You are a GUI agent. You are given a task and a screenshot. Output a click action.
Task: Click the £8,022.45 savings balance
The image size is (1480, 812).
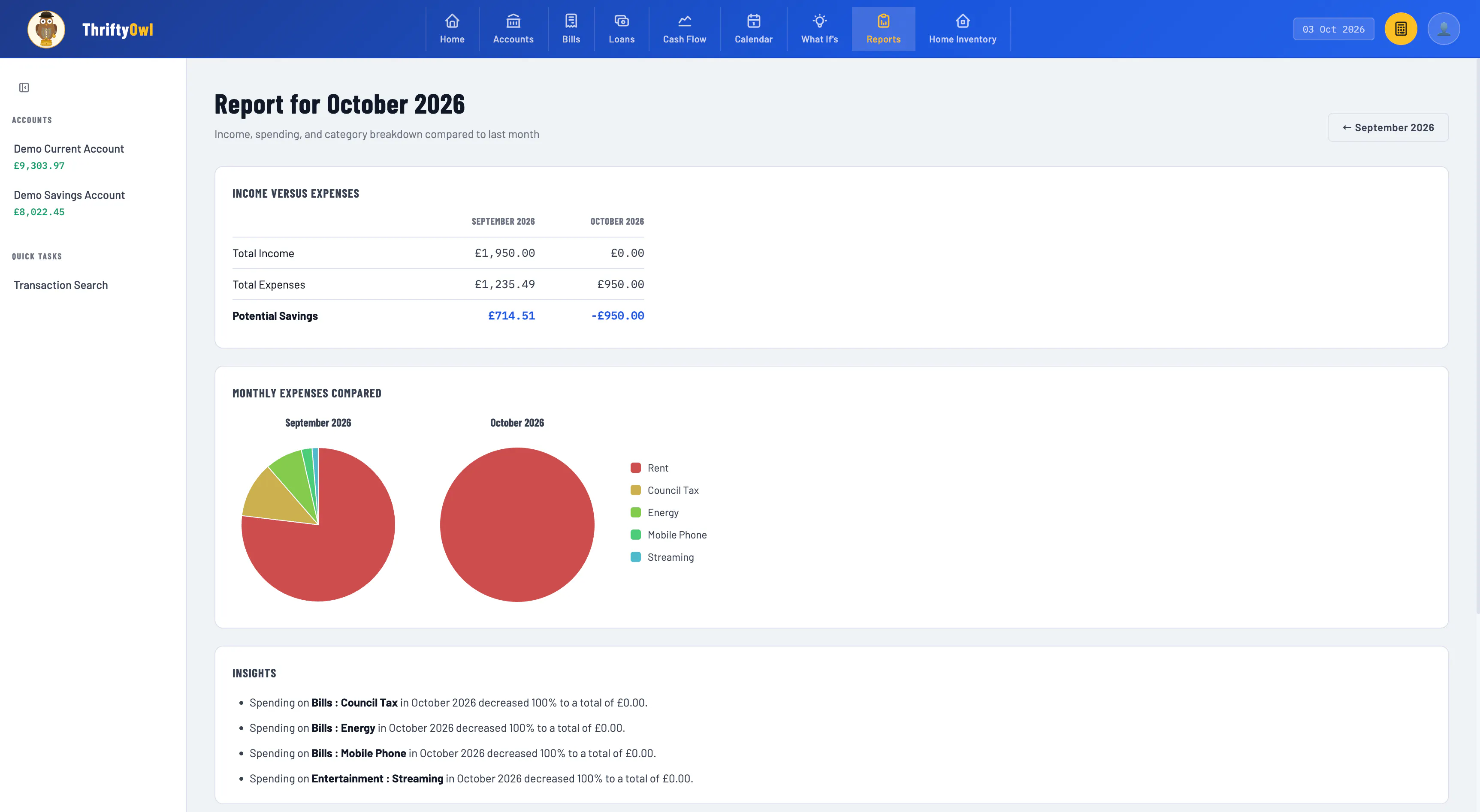(x=39, y=213)
